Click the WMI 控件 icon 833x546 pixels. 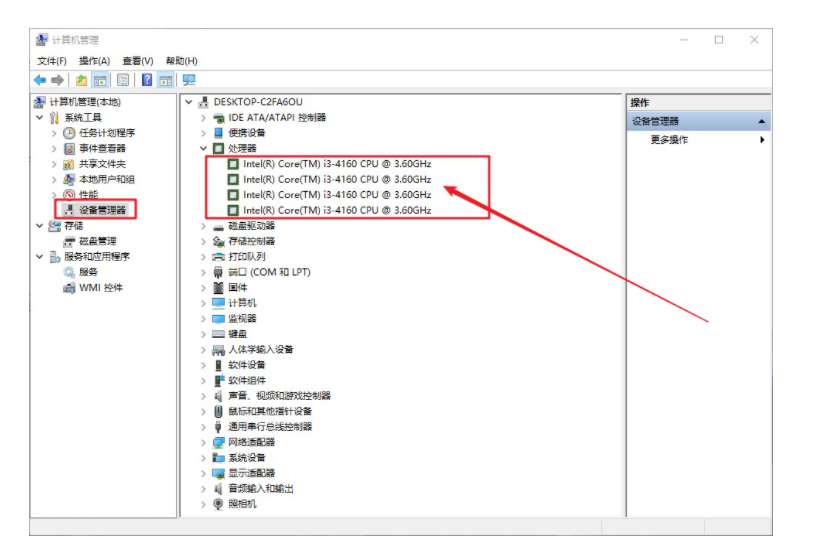pos(69,288)
